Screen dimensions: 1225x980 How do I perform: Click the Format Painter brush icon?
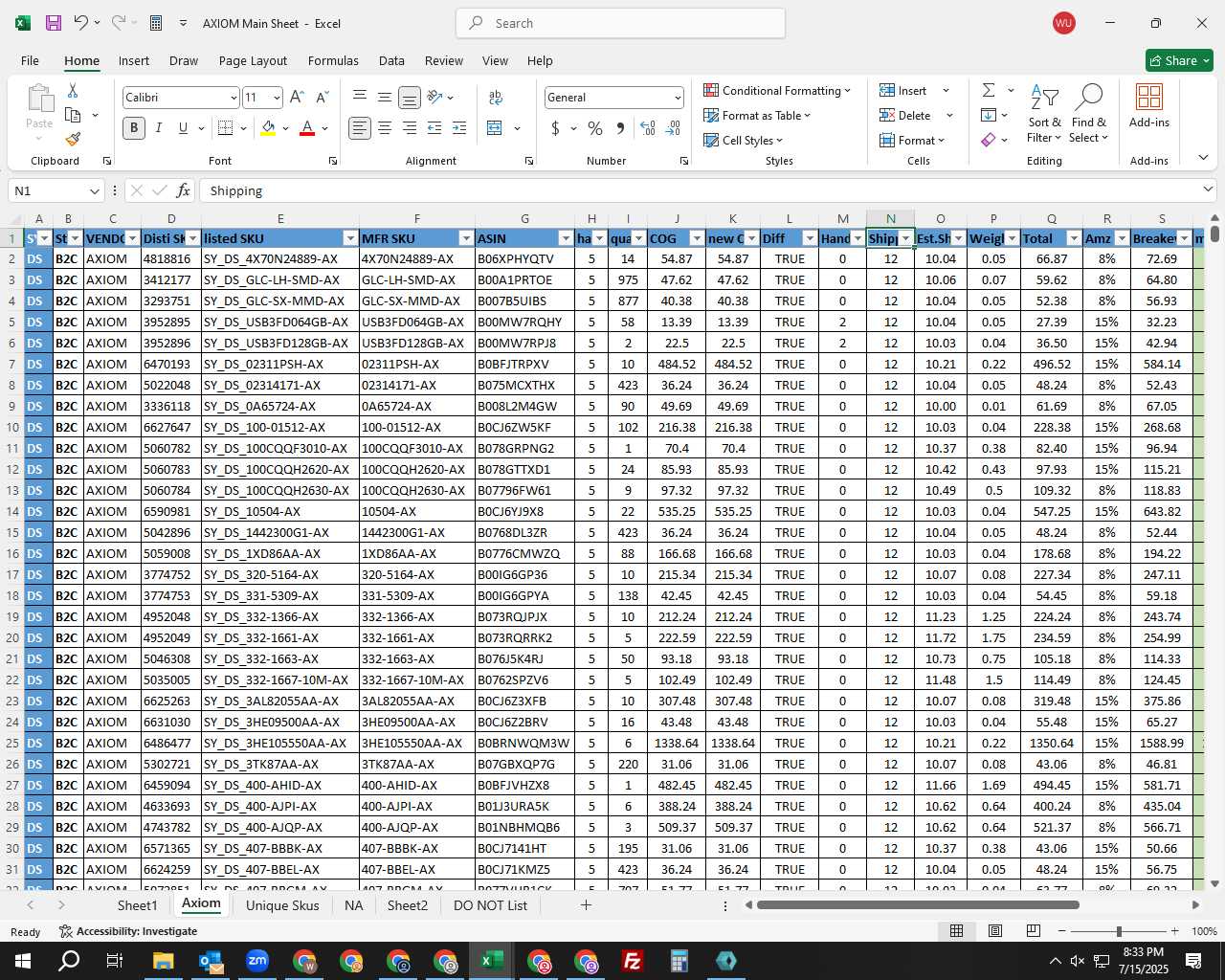point(73,139)
